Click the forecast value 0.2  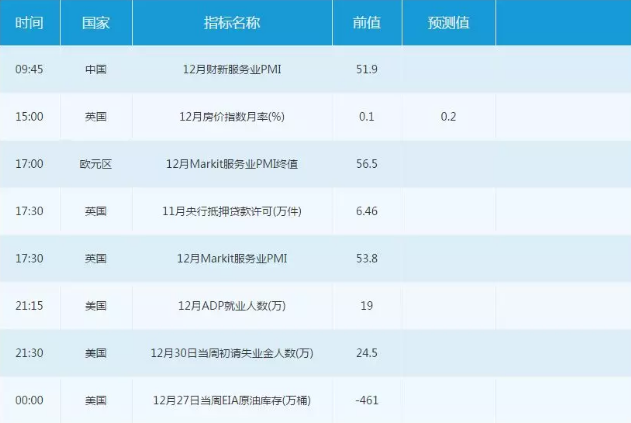pyautogui.click(x=448, y=117)
